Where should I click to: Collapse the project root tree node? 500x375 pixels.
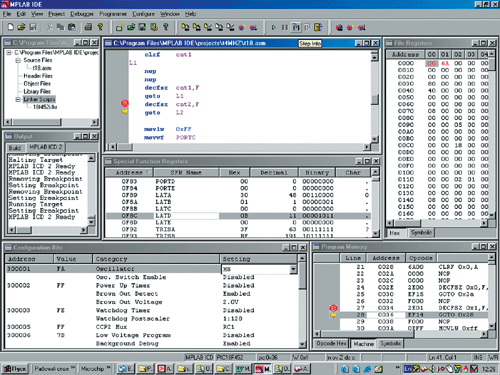(9, 53)
